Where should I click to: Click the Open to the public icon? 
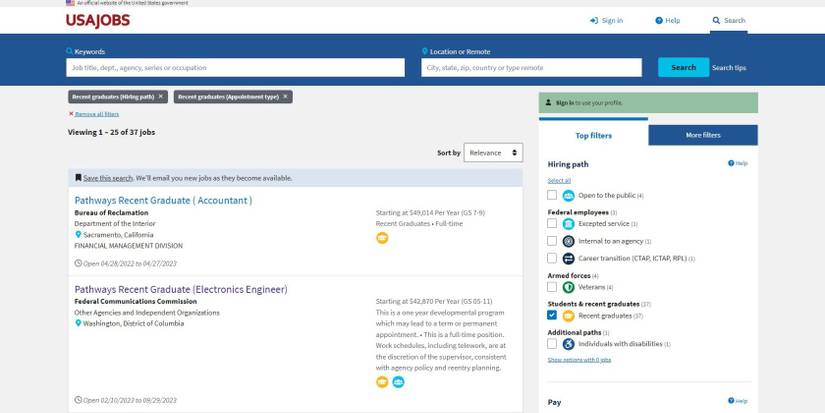[x=568, y=196]
